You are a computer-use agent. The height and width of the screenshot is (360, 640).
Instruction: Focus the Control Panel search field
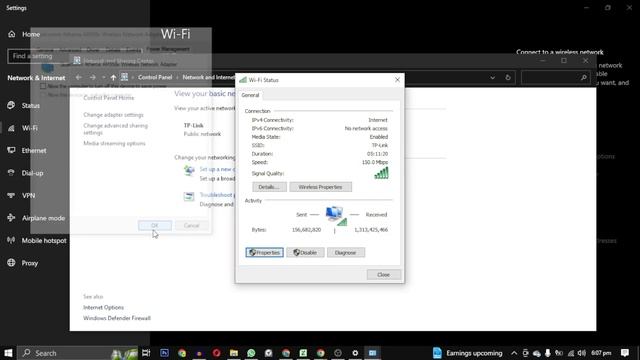556,78
